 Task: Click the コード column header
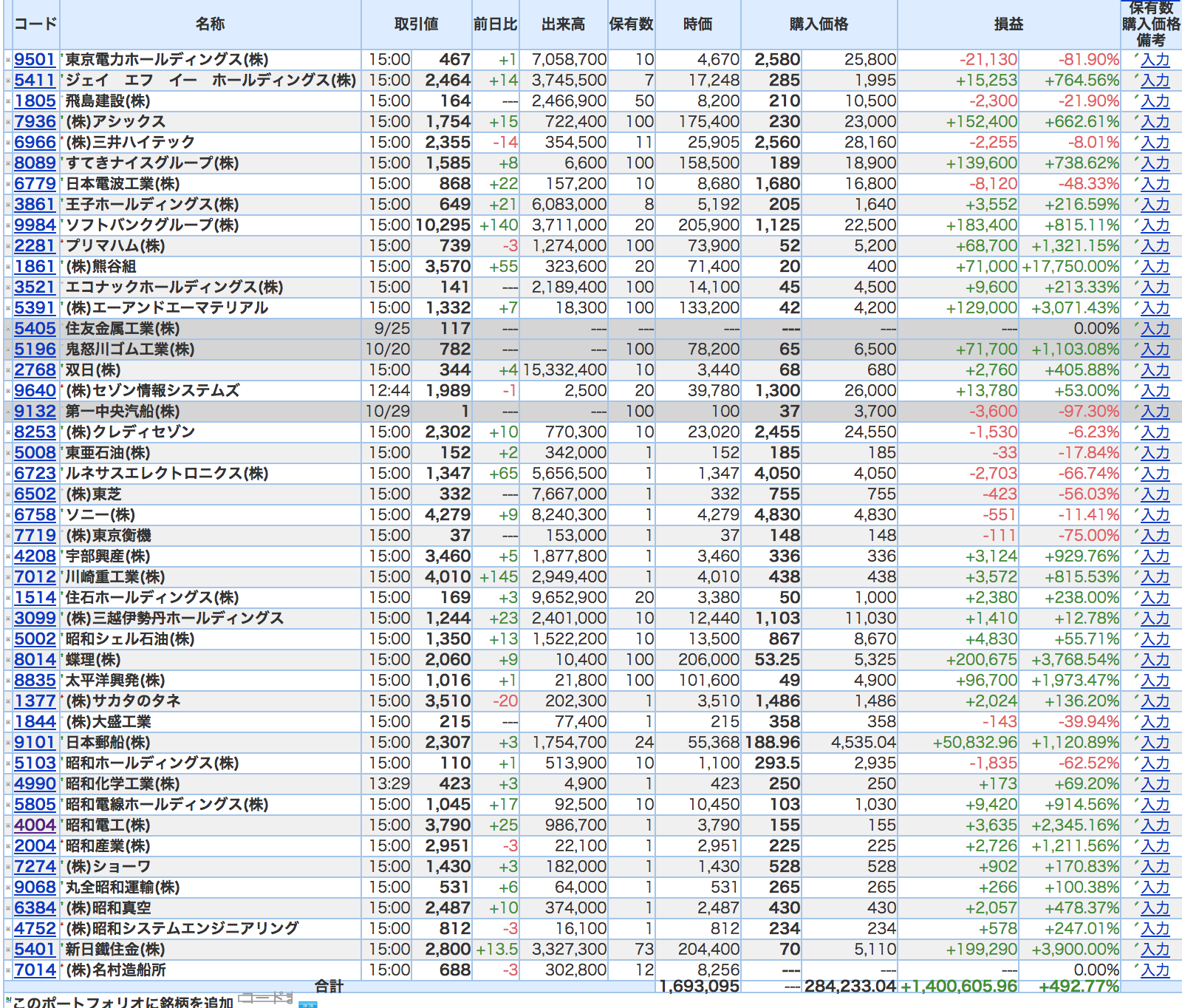coord(35,24)
